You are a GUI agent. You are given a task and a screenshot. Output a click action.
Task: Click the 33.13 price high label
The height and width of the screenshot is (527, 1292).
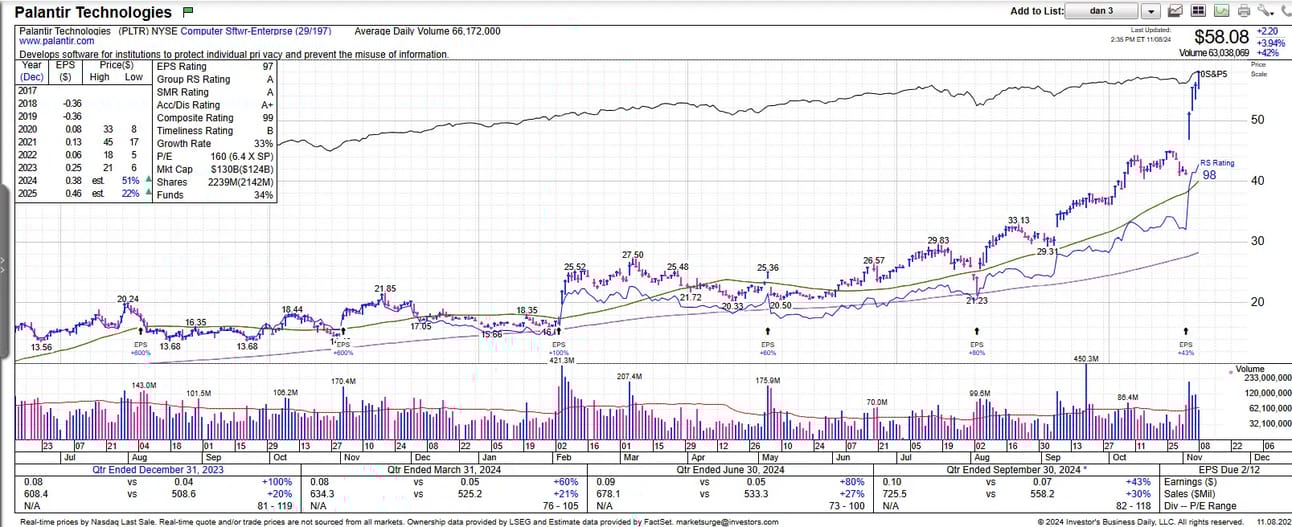tap(1018, 220)
